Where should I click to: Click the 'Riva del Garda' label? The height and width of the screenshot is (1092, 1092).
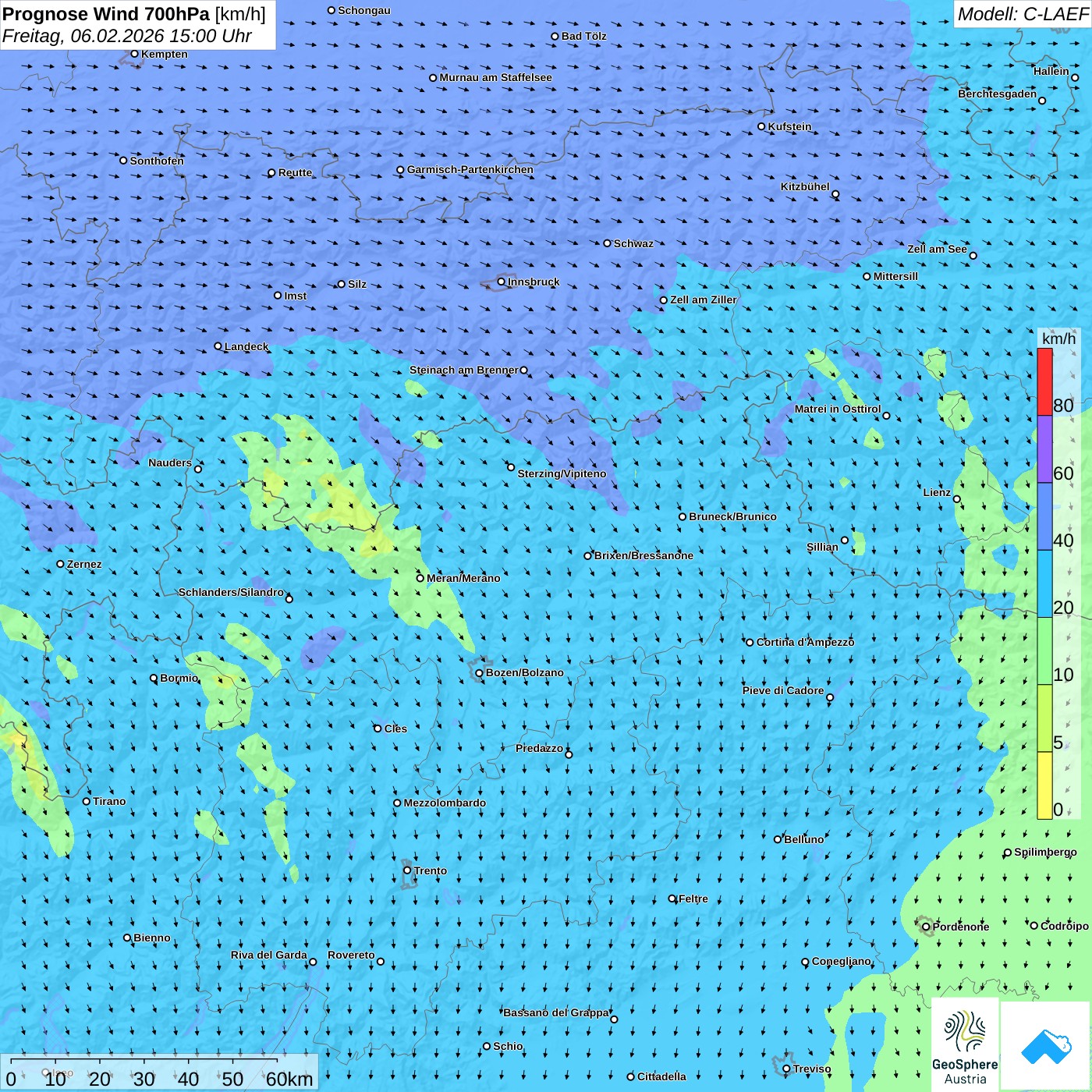(269, 955)
